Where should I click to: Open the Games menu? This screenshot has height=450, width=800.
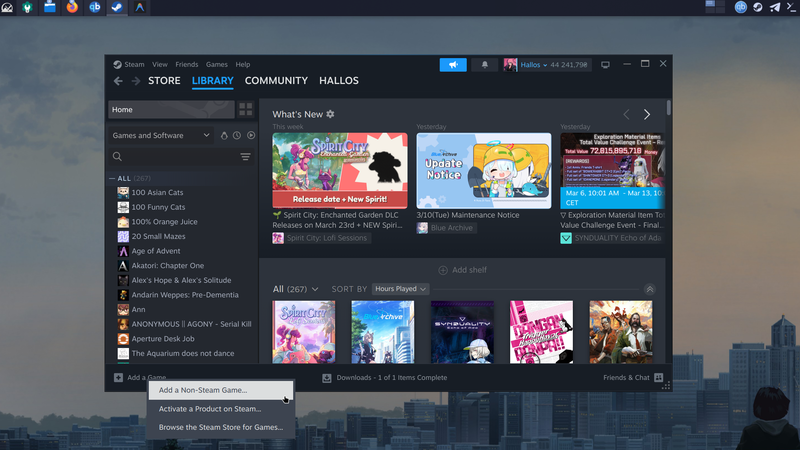tap(217, 64)
